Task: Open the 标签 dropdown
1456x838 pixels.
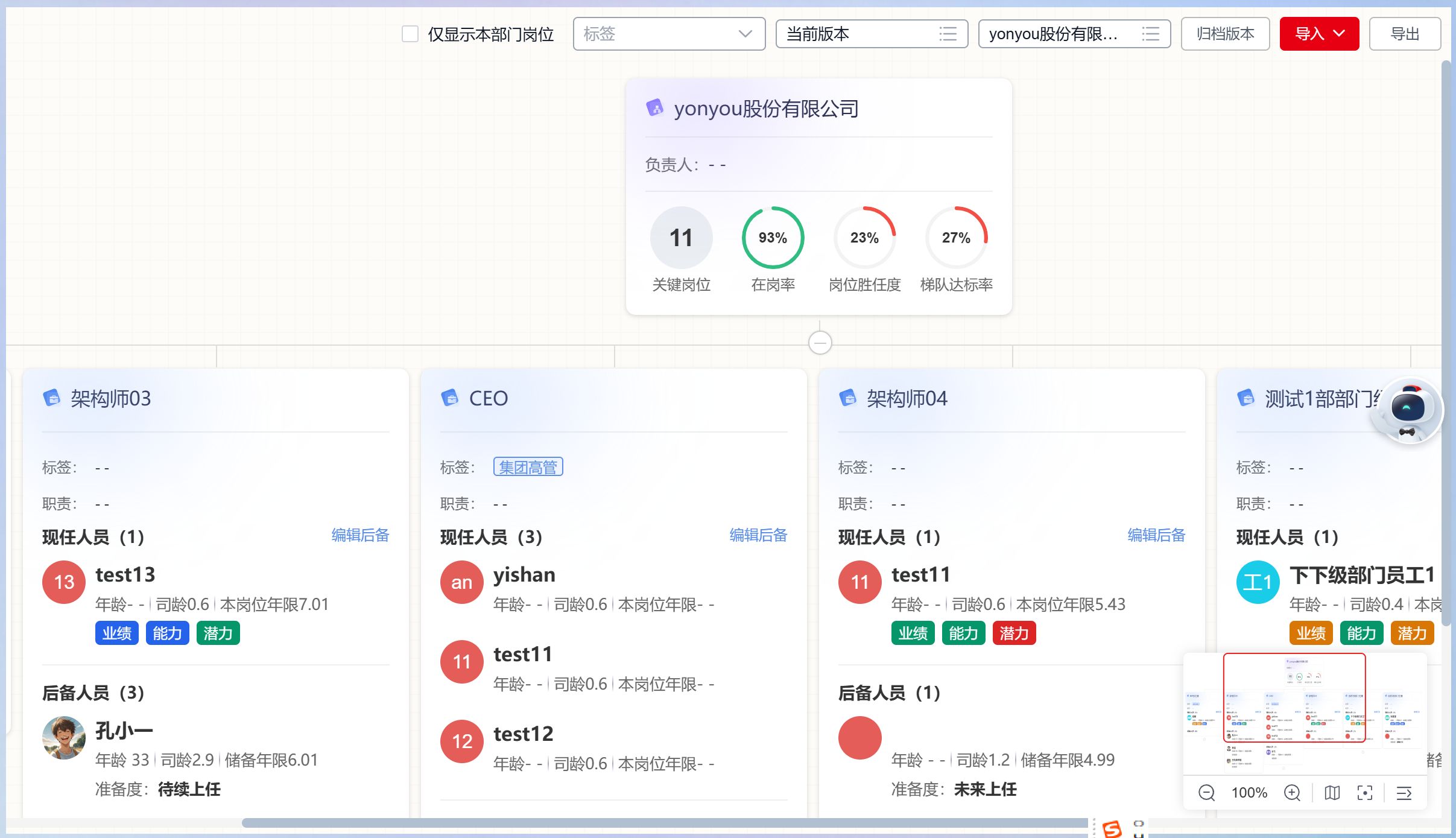Action: click(669, 34)
